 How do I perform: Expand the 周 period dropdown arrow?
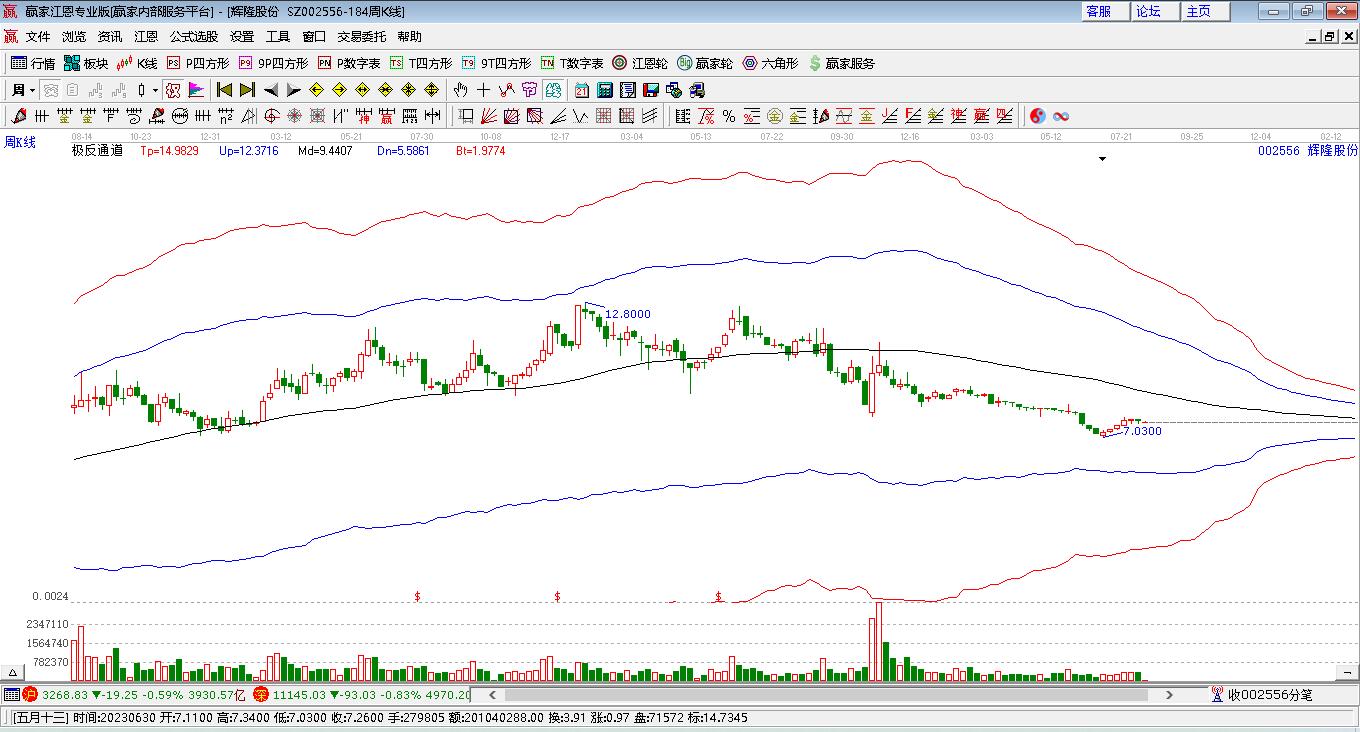tap(32, 90)
